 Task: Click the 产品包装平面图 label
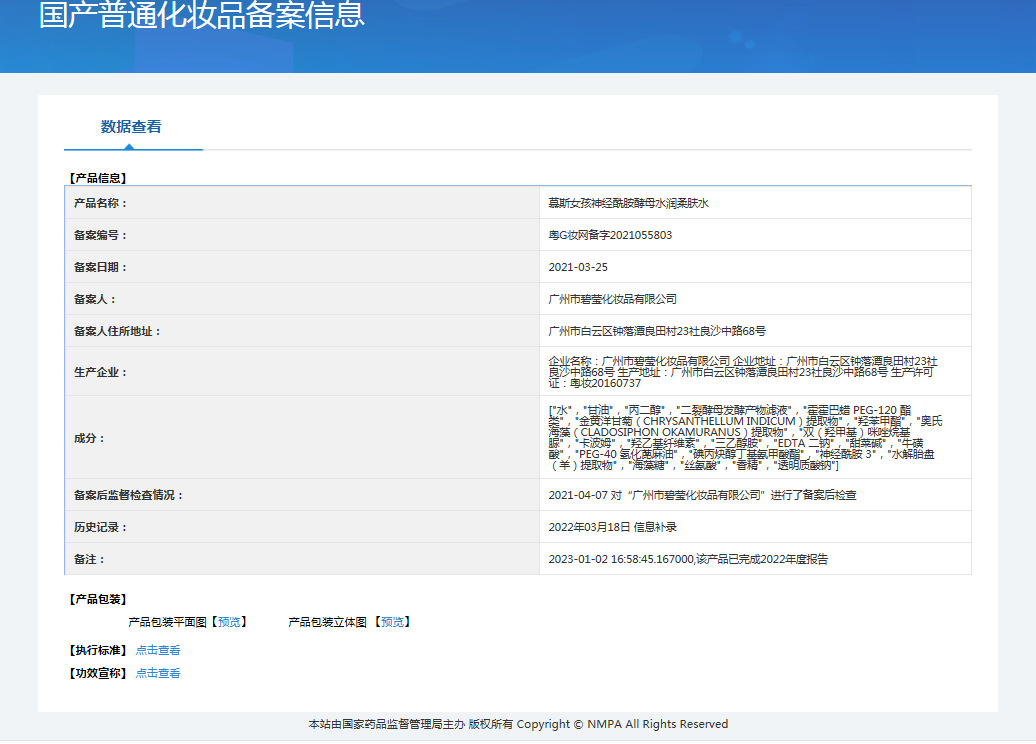click(167, 622)
